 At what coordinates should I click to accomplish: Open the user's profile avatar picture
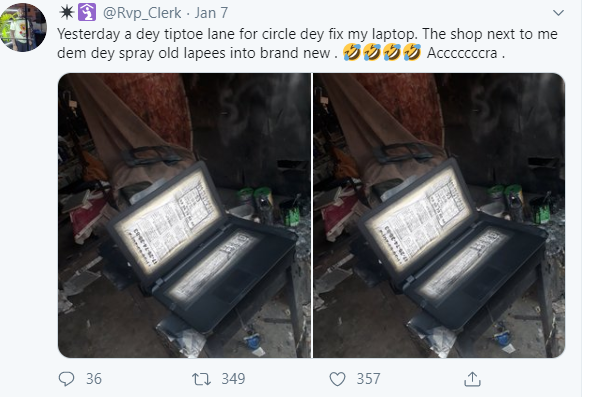pos(24,27)
